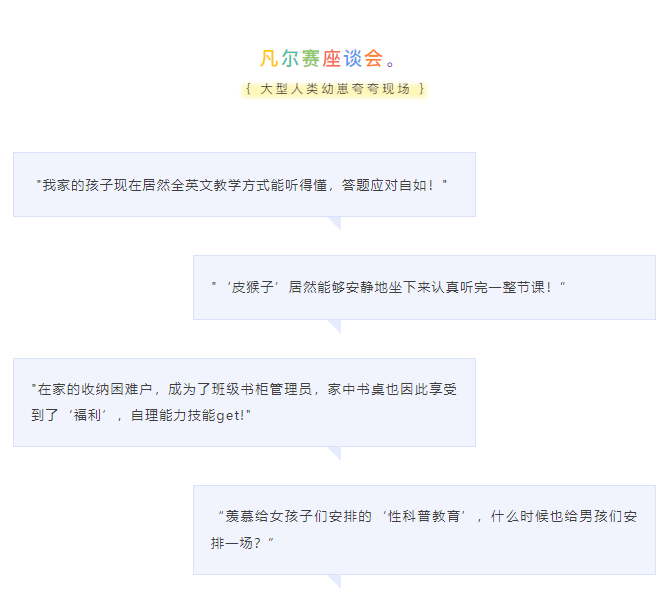Screen dimensions: 666x596
Task: Click the right curly brace after the subtitle
Action: point(422,89)
